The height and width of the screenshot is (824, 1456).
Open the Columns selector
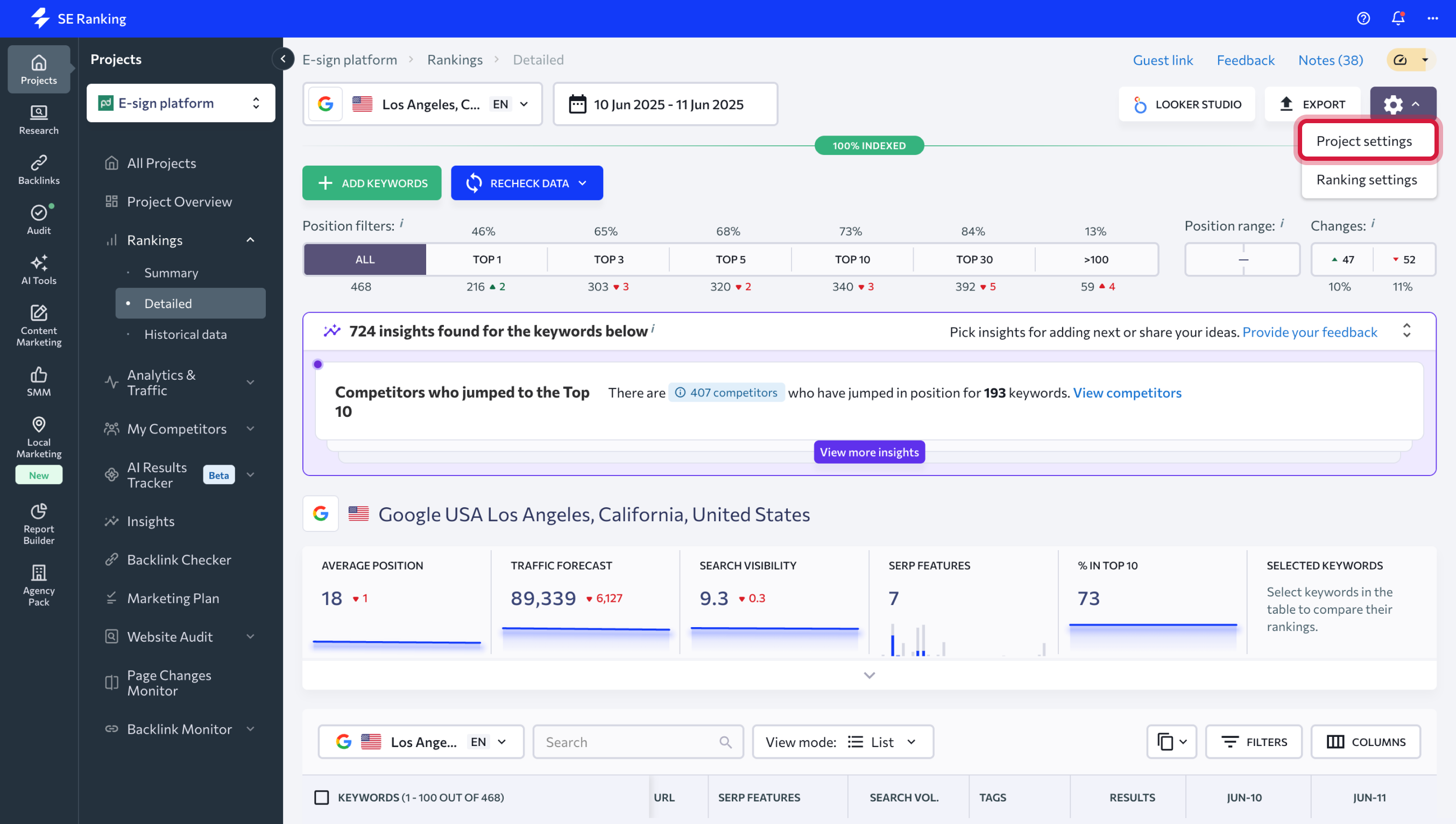1366,742
